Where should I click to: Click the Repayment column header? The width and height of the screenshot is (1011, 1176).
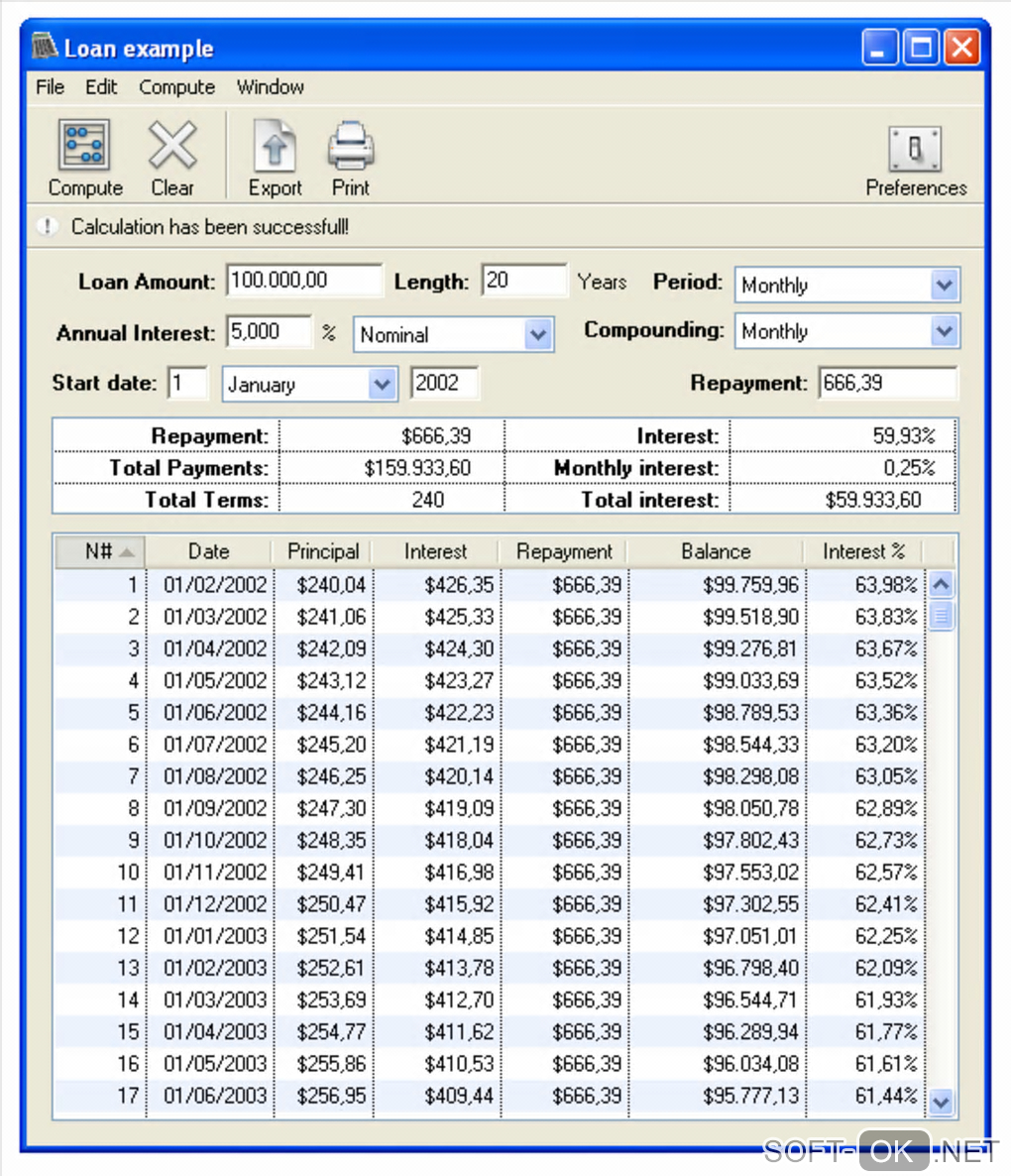[x=564, y=551]
